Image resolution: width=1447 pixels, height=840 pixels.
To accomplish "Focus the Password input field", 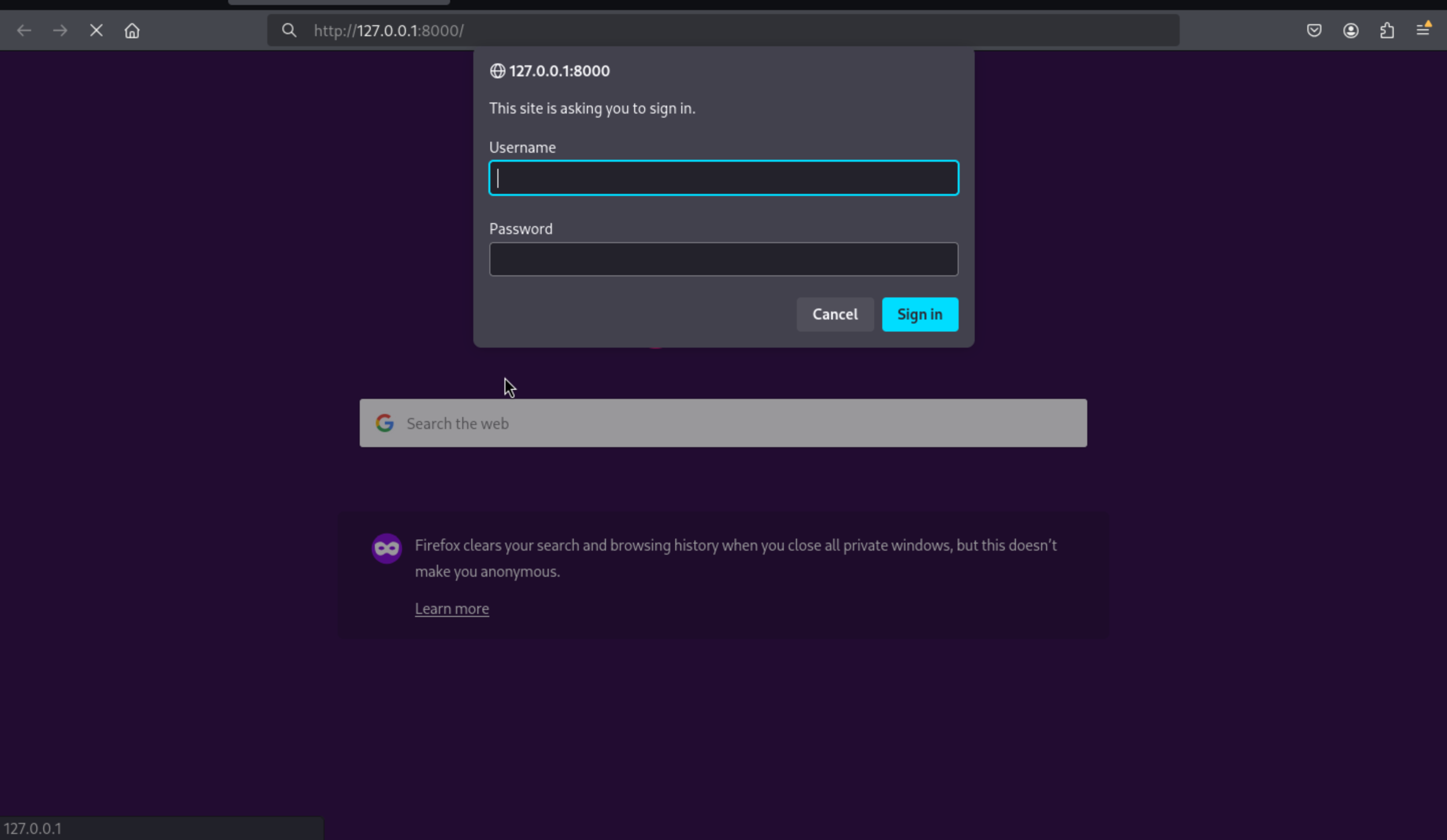I will tap(724, 260).
